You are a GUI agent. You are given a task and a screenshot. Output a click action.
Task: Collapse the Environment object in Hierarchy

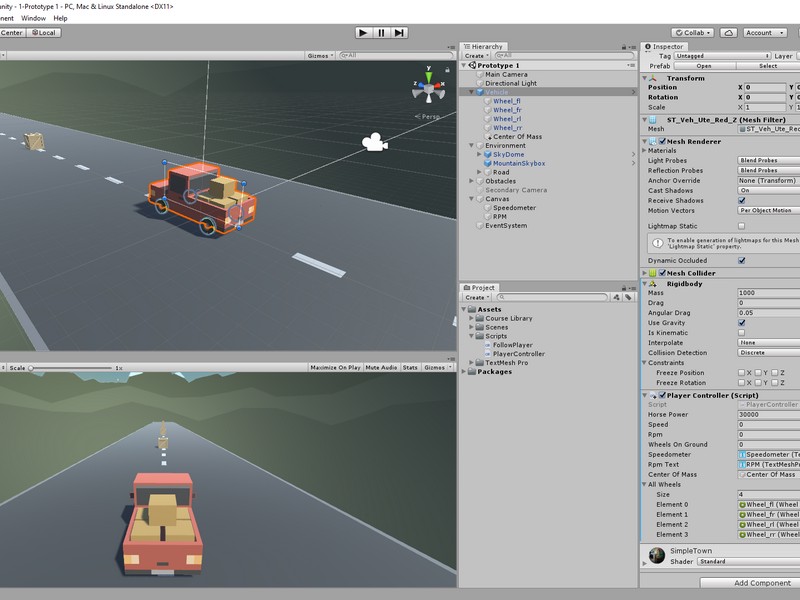point(473,146)
